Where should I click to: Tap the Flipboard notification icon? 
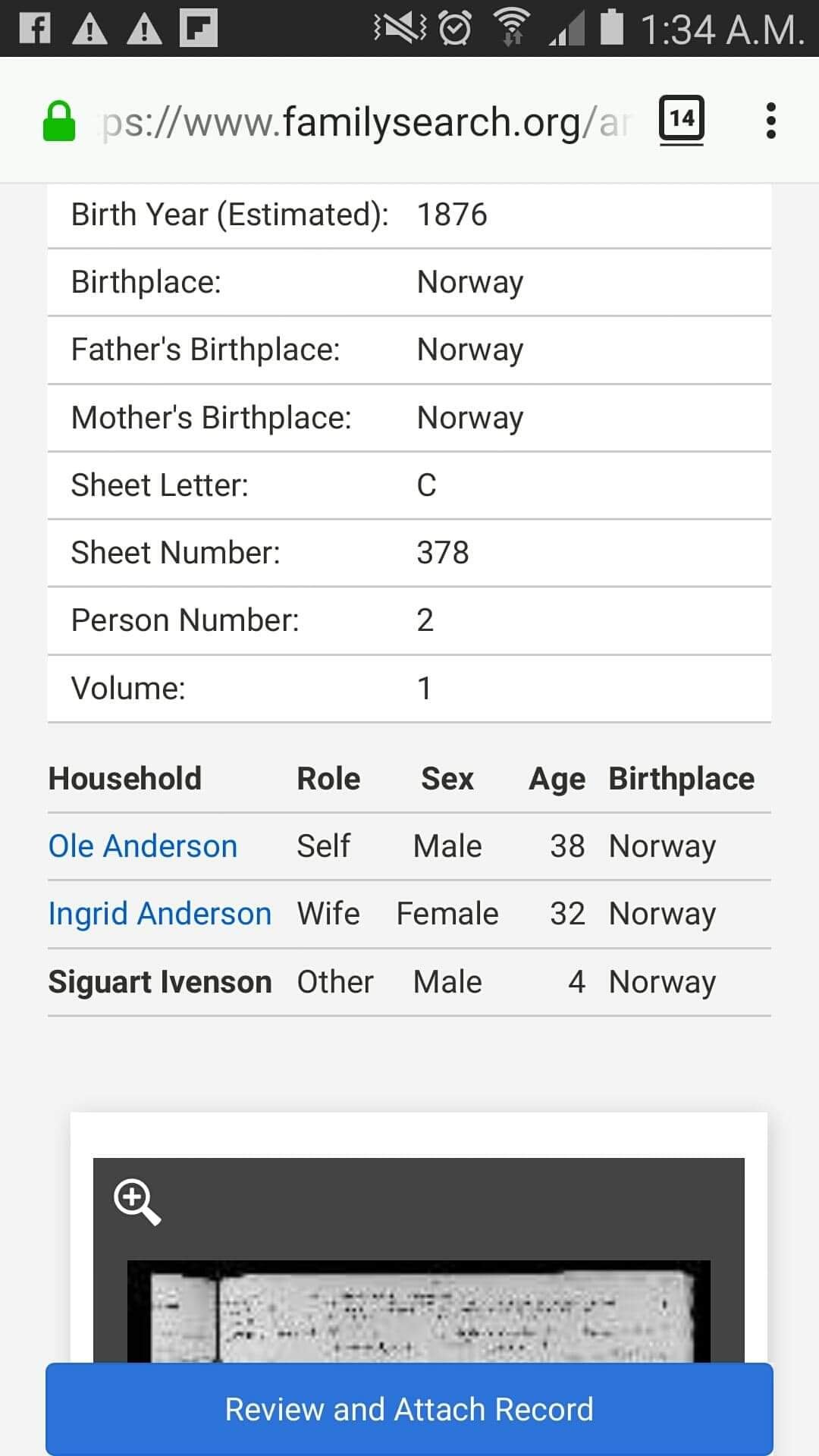tap(199, 29)
